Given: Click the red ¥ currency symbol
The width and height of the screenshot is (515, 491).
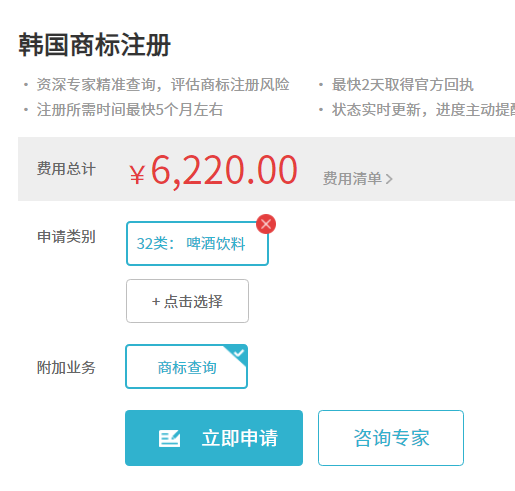Looking at the screenshot, I should point(137,174).
